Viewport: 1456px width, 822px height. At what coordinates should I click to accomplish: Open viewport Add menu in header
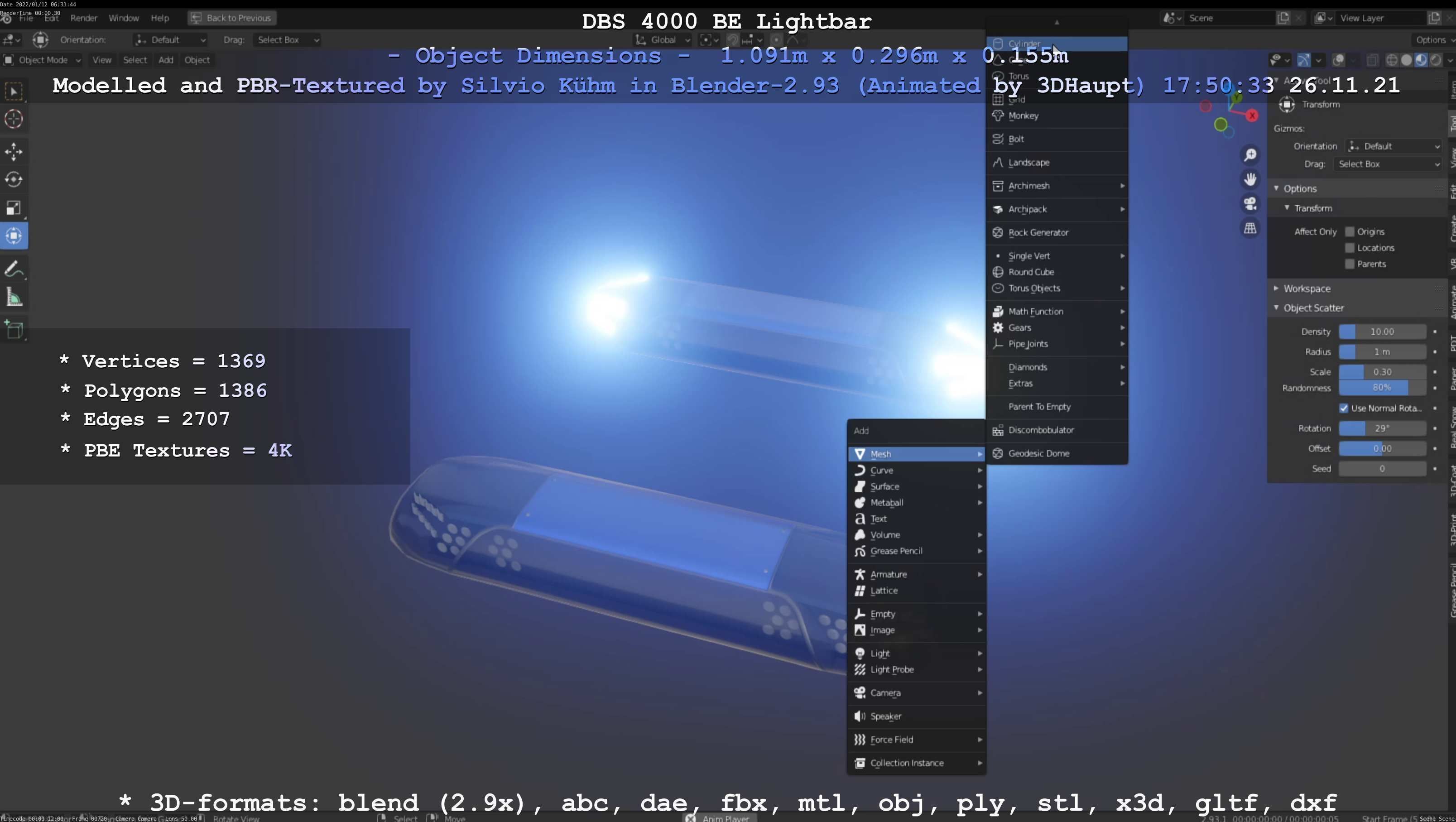pyautogui.click(x=166, y=60)
